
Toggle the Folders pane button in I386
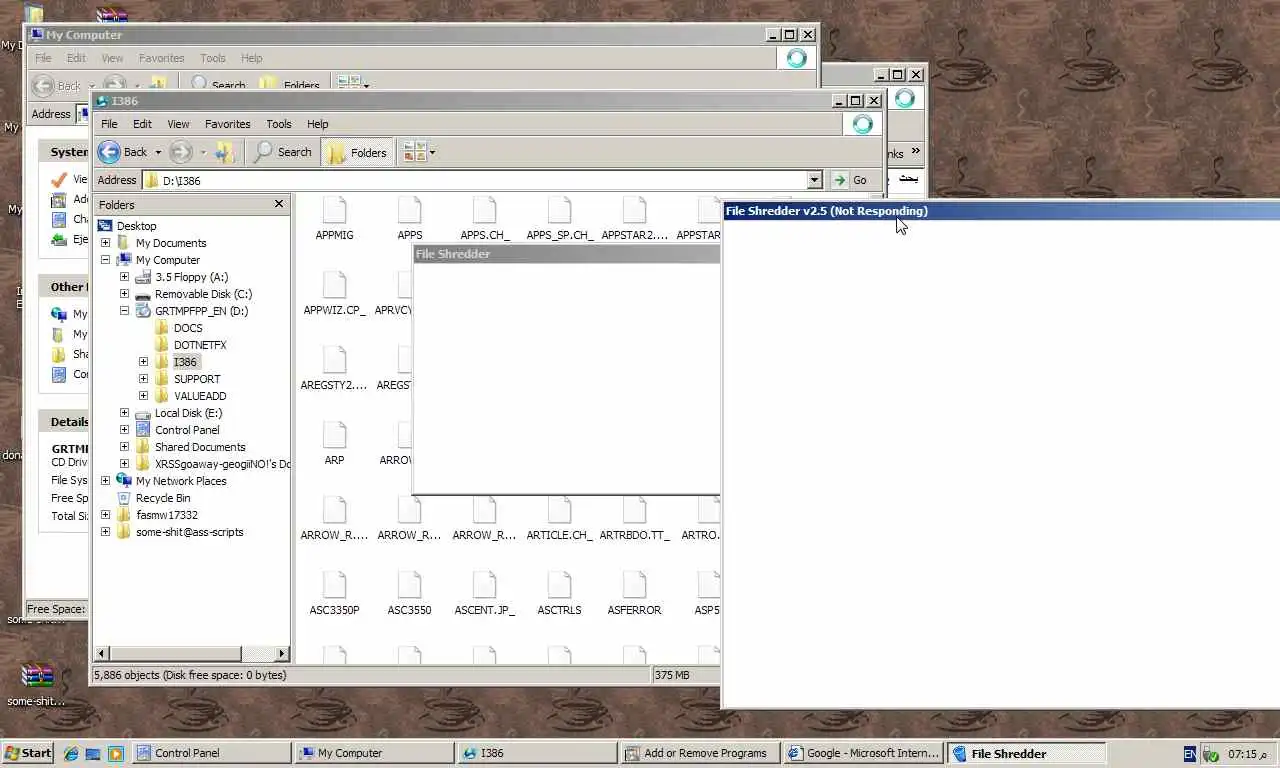click(x=357, y=152)
